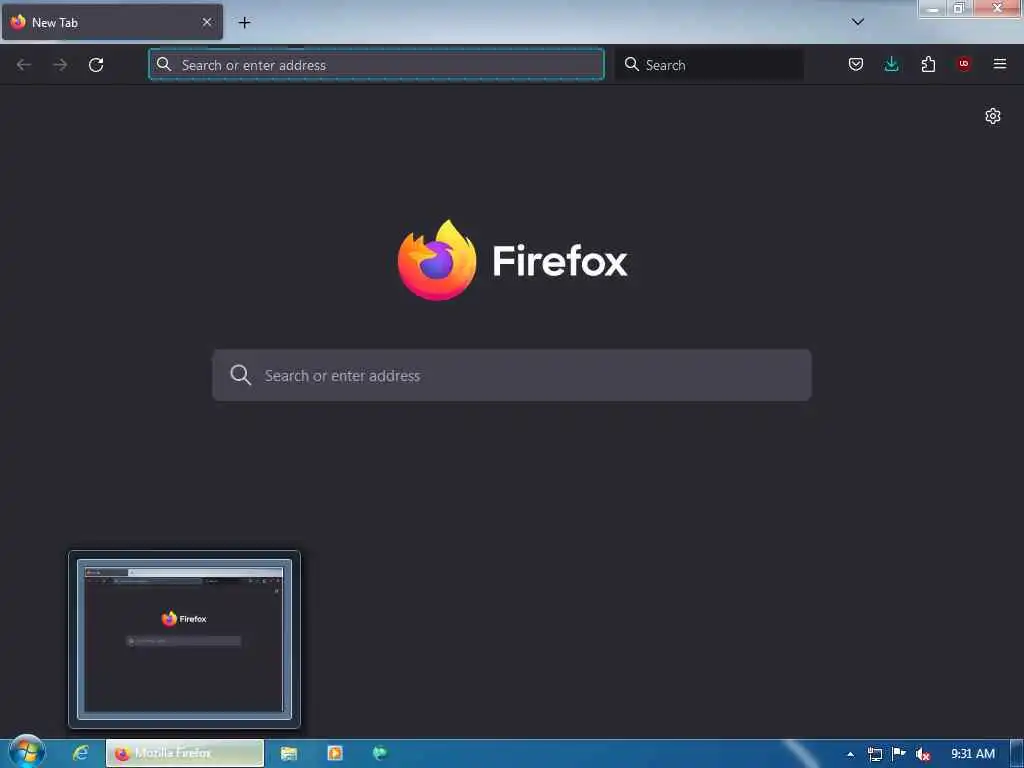1024x768 pixels.
Task: Click the green globe taskbar icon
Action: [x=379, y=754]
